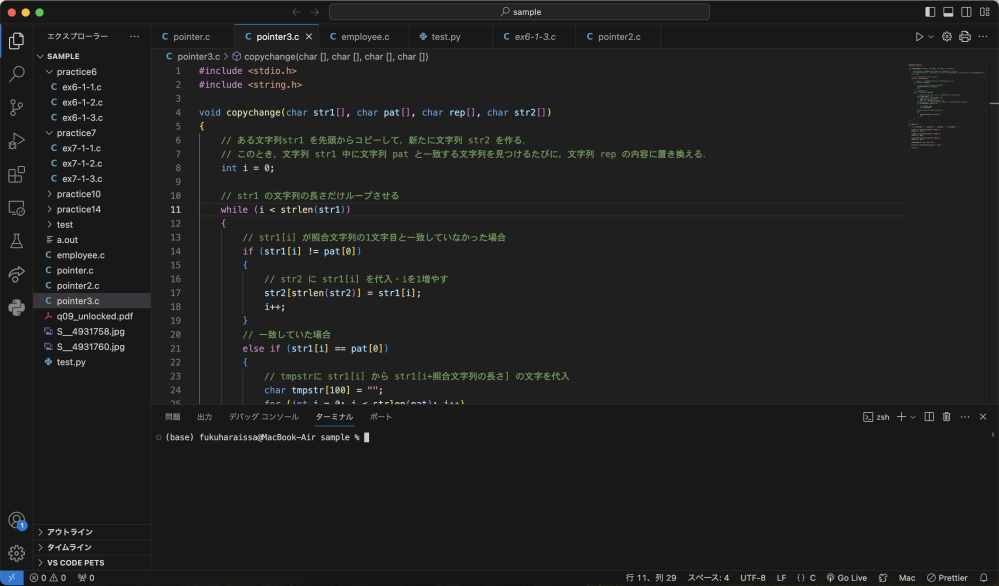The width and height of the screenshot is (999, 586).
Task: Close the terminal panel
Action: click(x=983, y=417)
